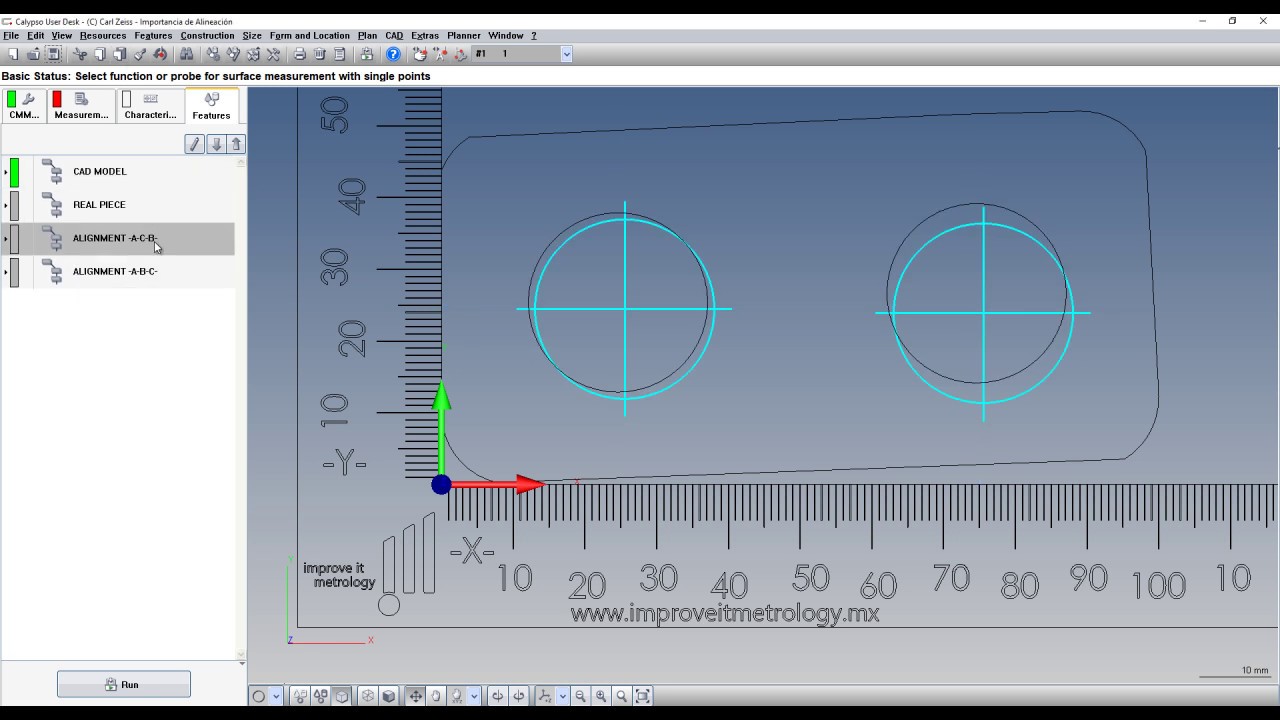Screen dimensions: 1280x720
Task: Click the Paste icon in top toolbar
Action: point(120,54)
